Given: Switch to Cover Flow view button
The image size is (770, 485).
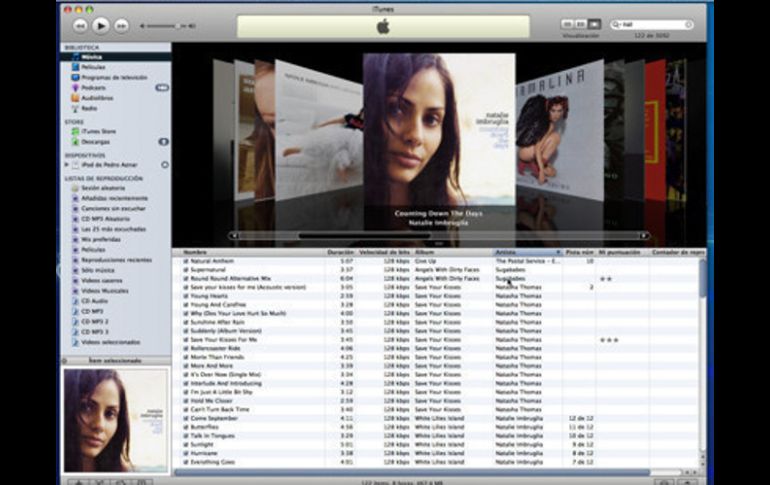Looking at the screenshot, I should [x=594, y=23].
